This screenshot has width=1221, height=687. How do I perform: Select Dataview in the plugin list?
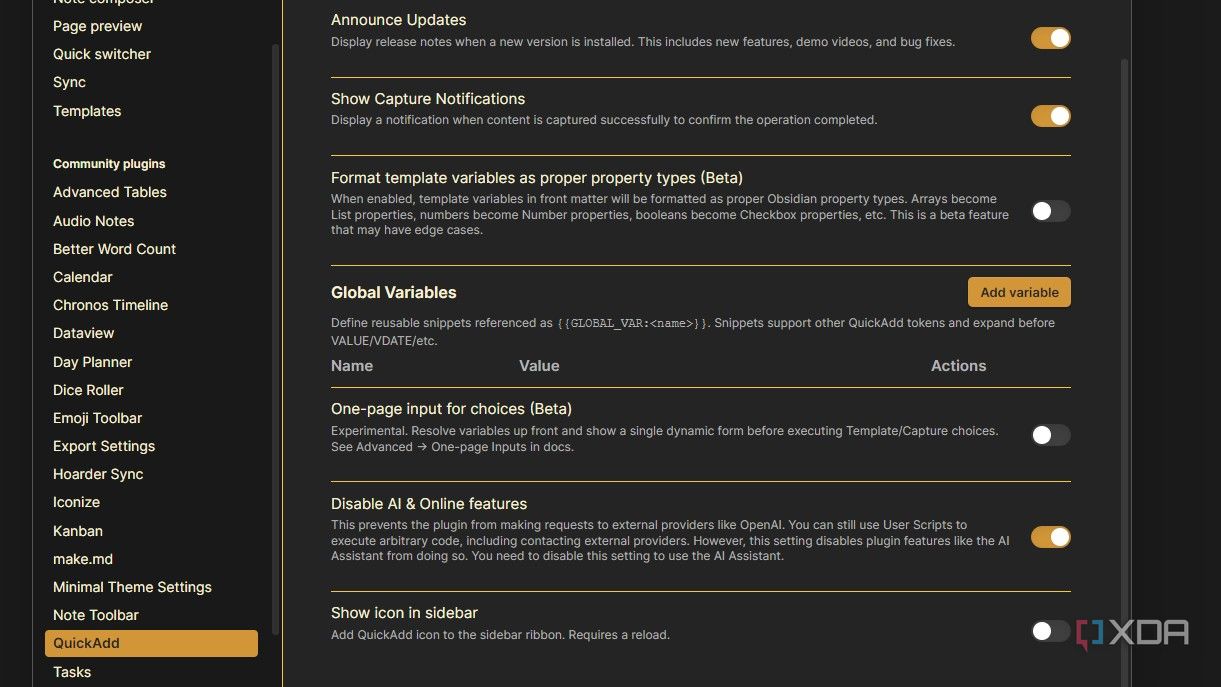(x=84, y=333)
